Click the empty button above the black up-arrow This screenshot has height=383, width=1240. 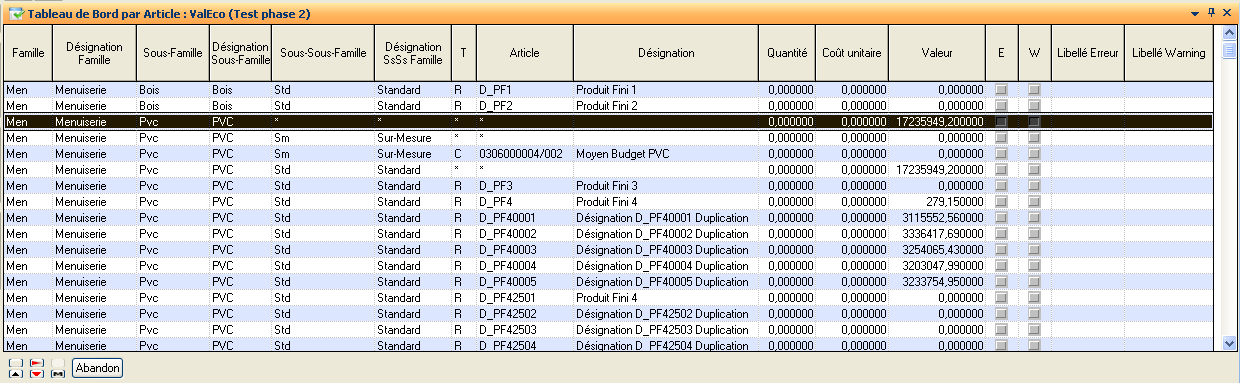point(16,363)
